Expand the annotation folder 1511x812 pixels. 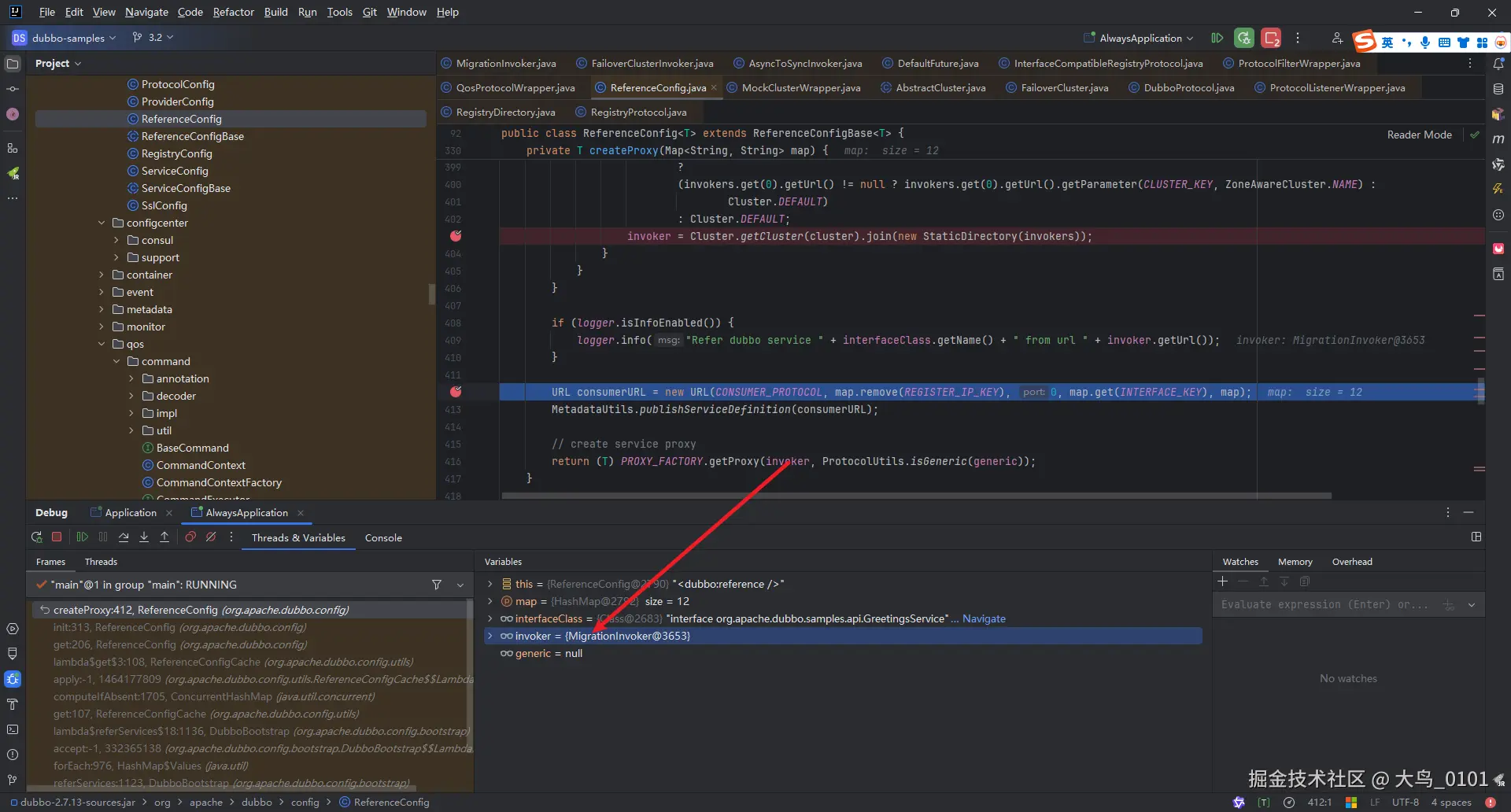(x=131, y=378)
